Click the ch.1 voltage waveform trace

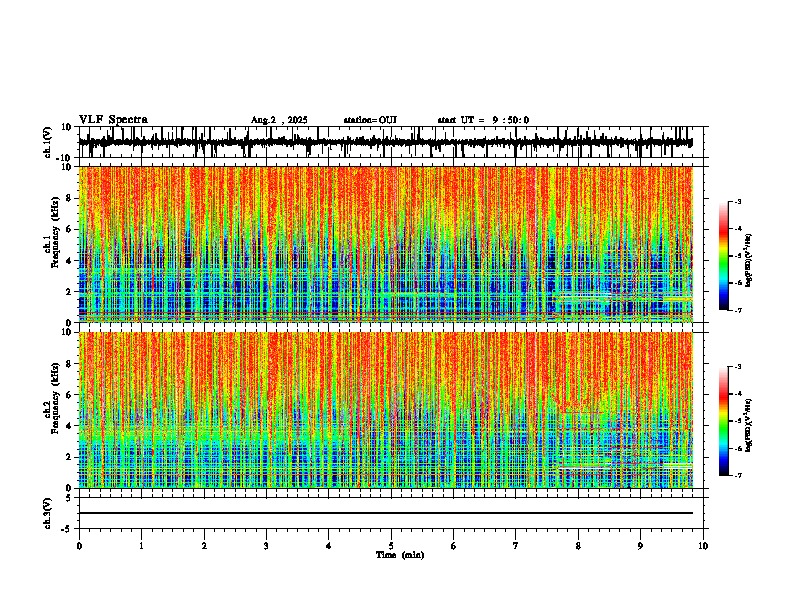[385, 142]
